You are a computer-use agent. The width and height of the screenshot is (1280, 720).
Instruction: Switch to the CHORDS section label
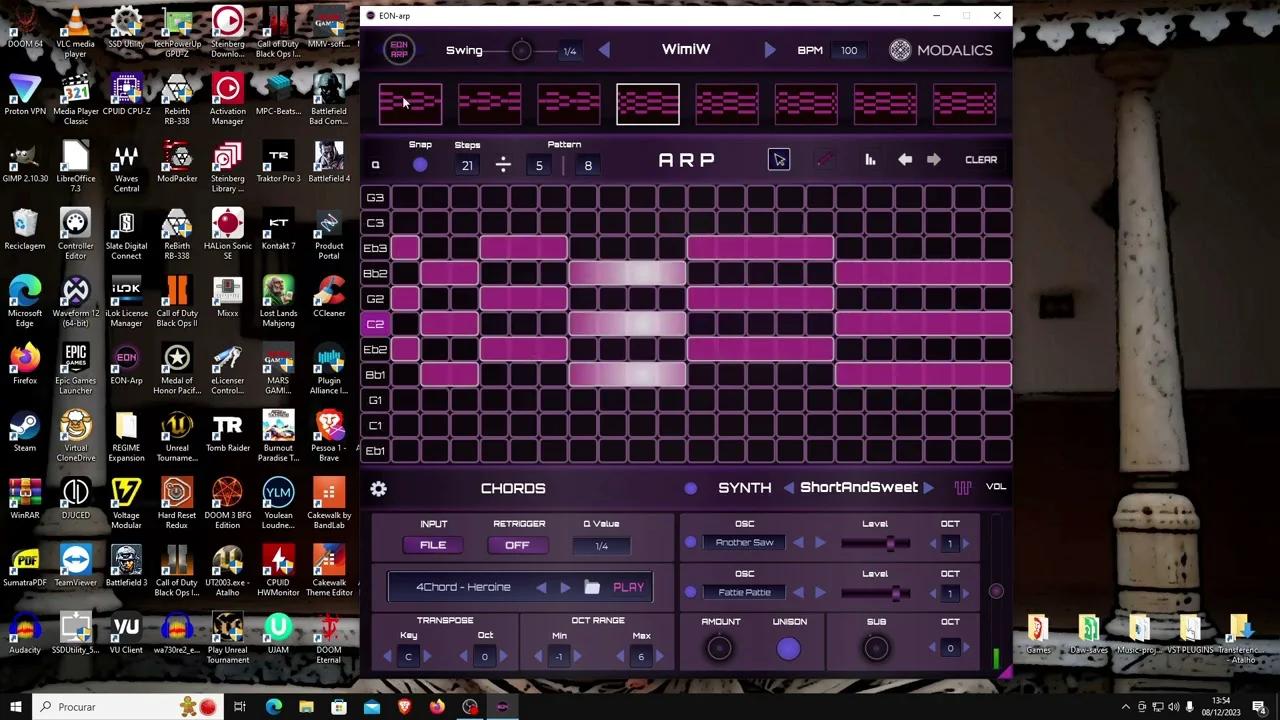513,488
